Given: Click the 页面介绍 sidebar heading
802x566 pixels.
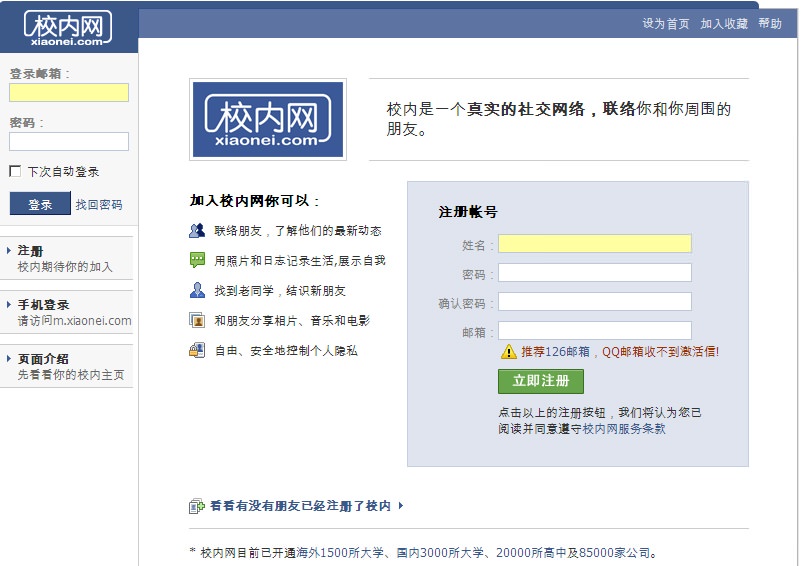Looking at the screenshot, I should 43,358.
